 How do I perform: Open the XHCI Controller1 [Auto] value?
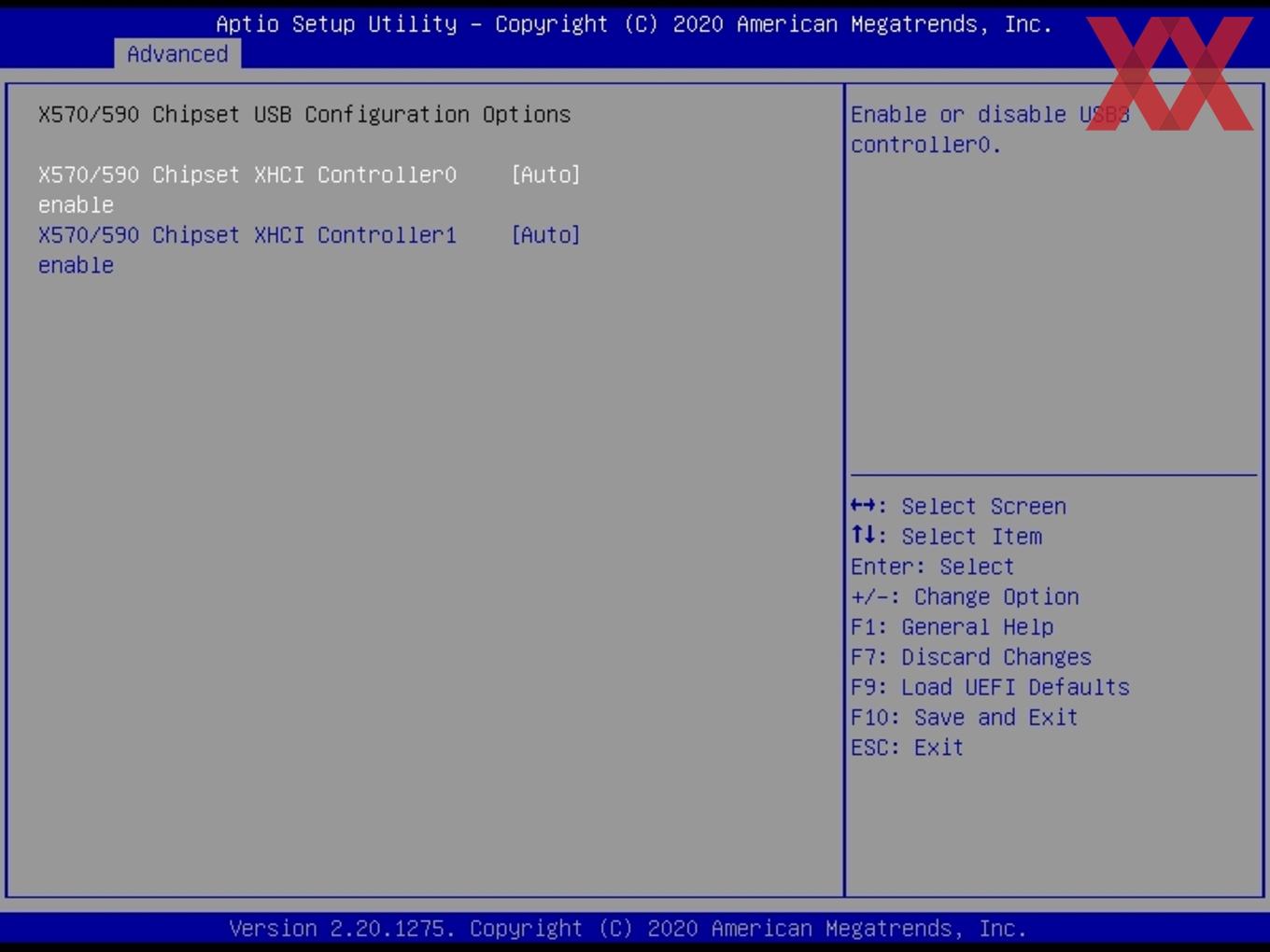(x=545, y=235)
